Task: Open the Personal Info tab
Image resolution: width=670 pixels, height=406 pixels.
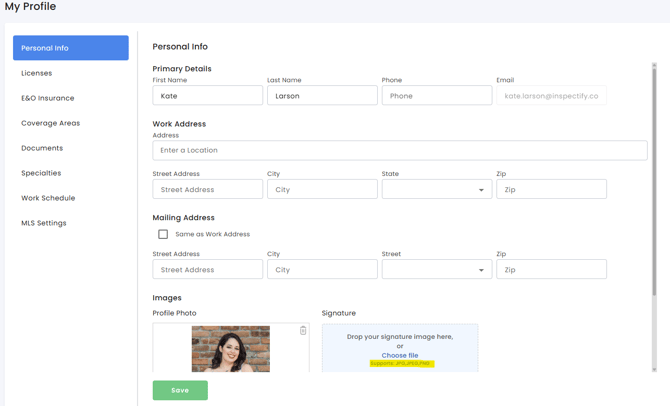Action: click(x=71, y=48)
